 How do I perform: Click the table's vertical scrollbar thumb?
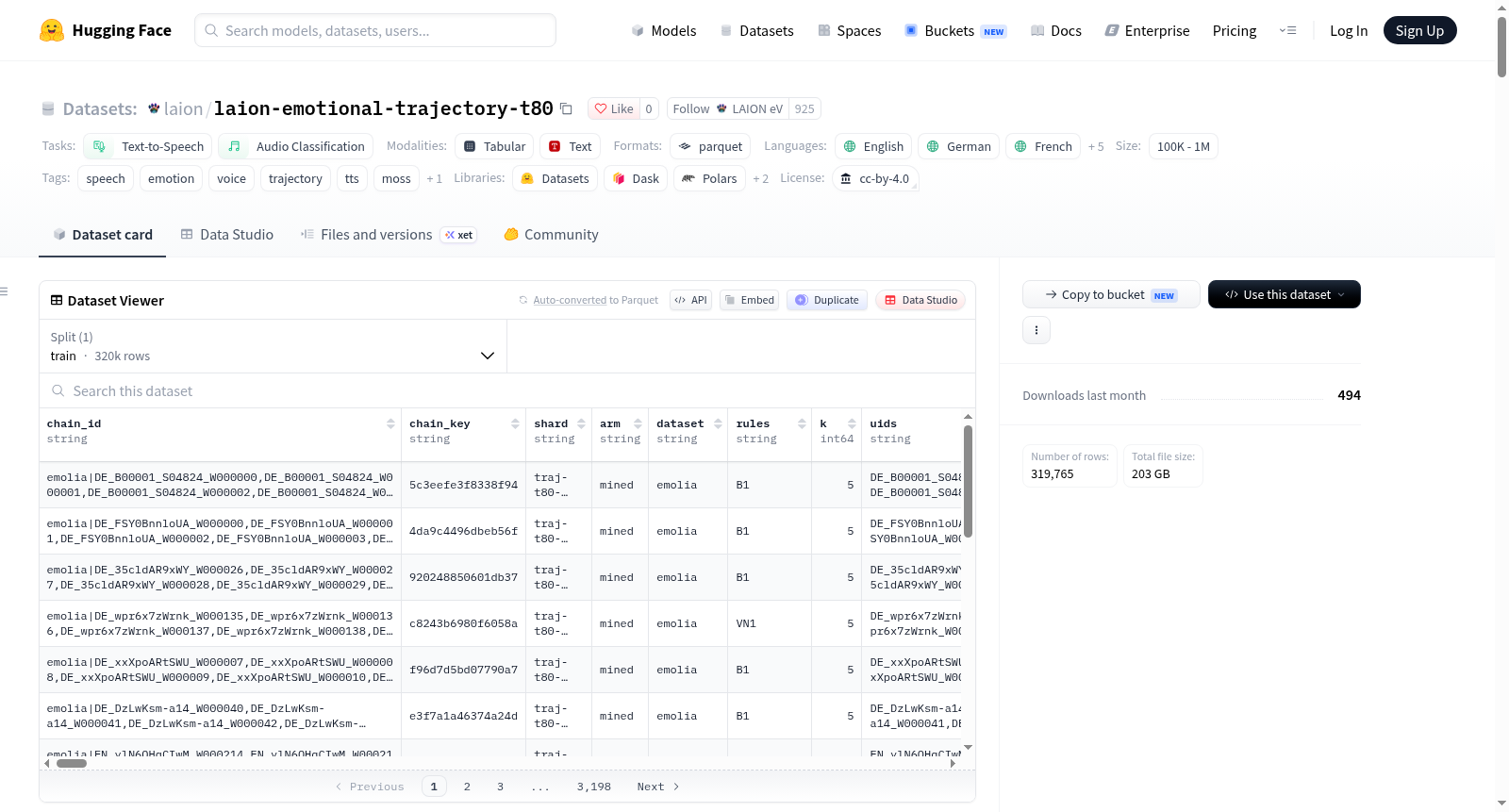968,481
